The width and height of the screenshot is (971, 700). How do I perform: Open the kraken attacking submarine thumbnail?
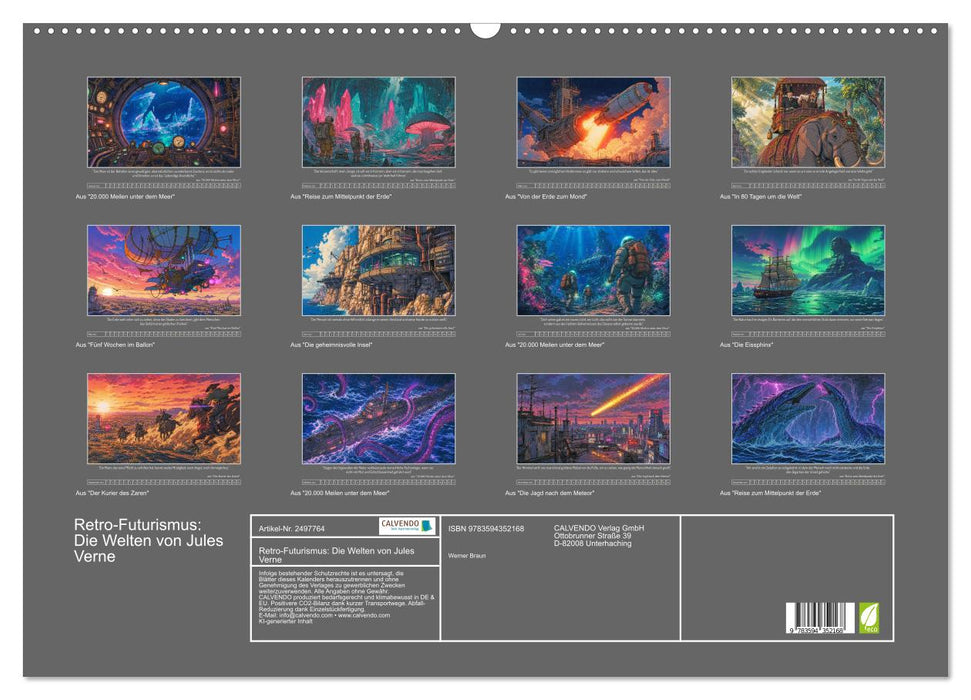(378, 418)
